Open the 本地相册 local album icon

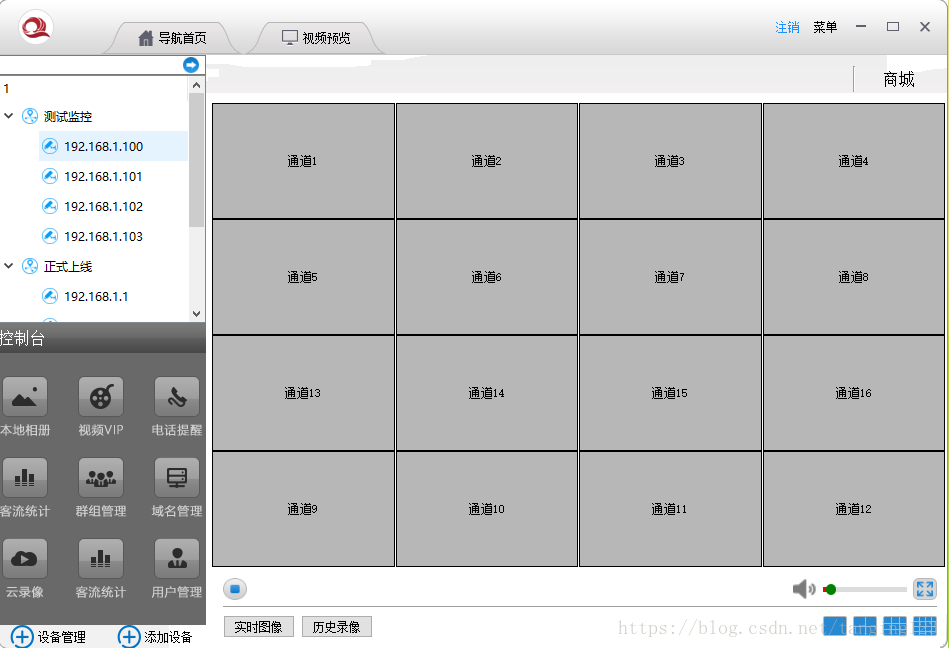point(25,398)
